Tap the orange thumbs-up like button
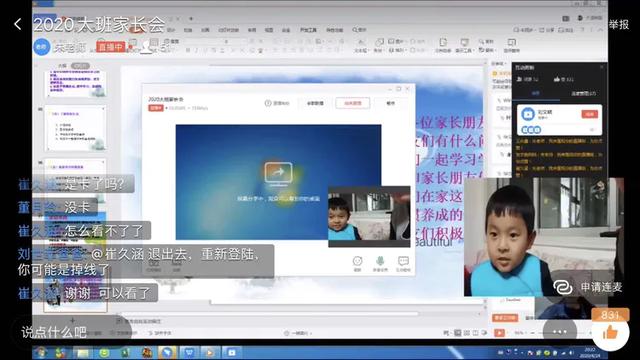640x360 pixels. pos(610,333)
